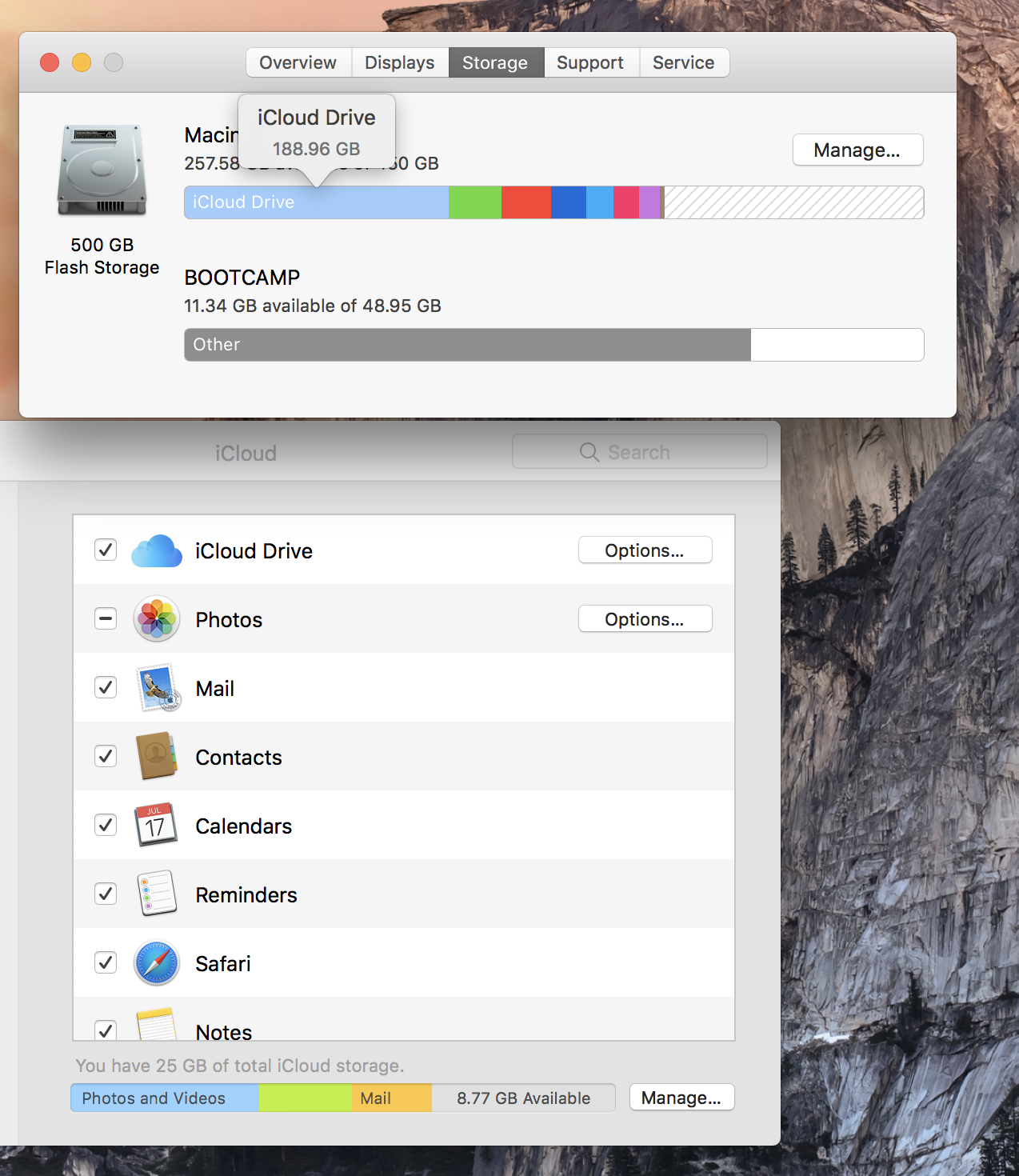Screen dimensions: 1019x1176
Task: Click the 8.77 GB Available segment
Action: pyautogui.click(x=524, y=1098)
